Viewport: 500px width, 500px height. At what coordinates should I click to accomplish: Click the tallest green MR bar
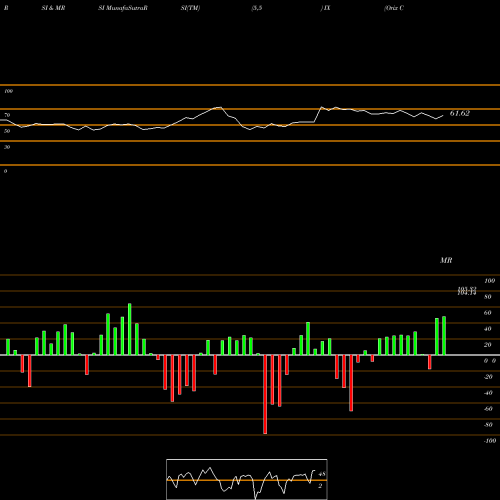[130, 329]
